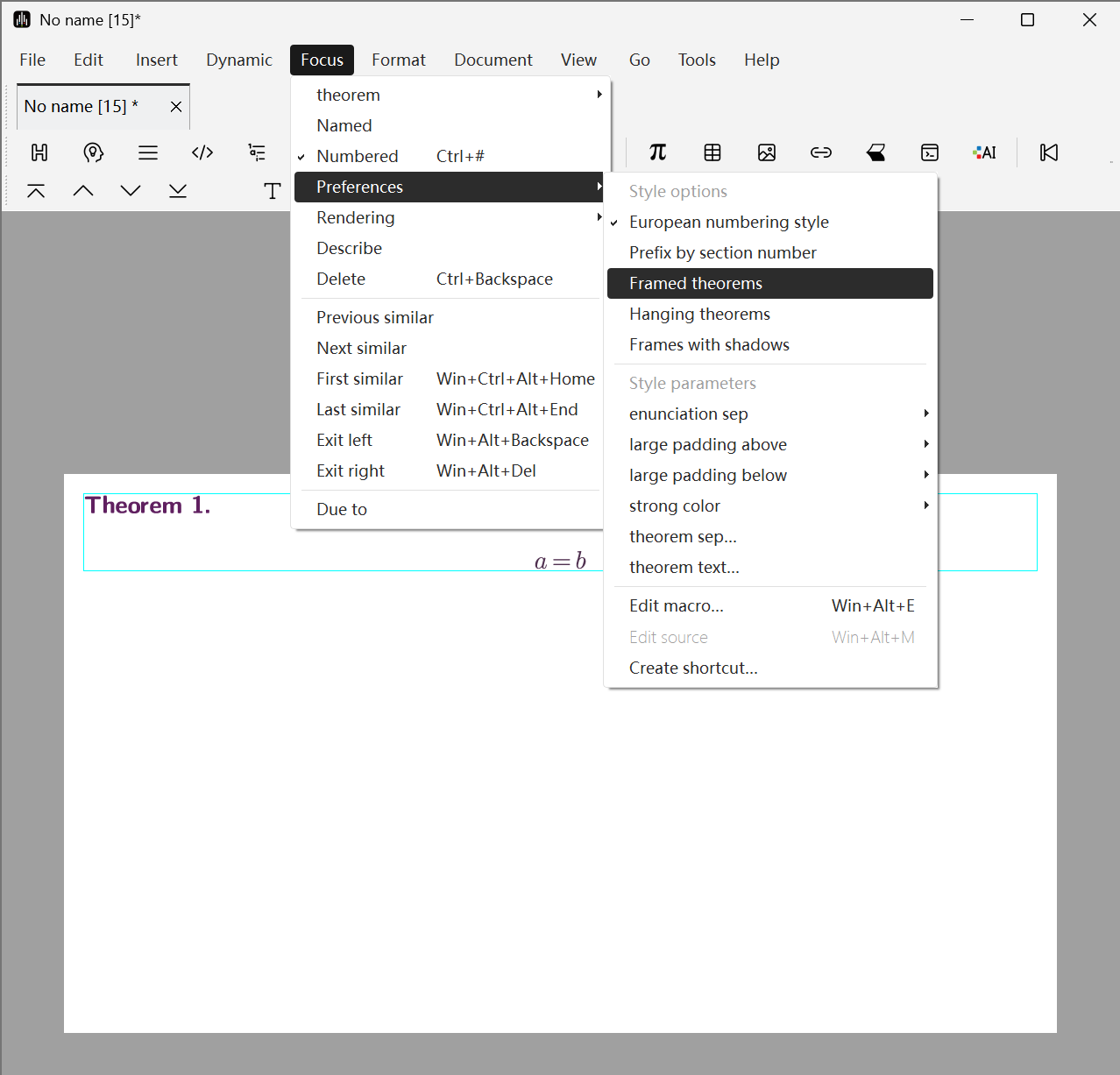Select Edit macro... menu entry
This screenshot has height=1075, width=1120.
[676, 605]
